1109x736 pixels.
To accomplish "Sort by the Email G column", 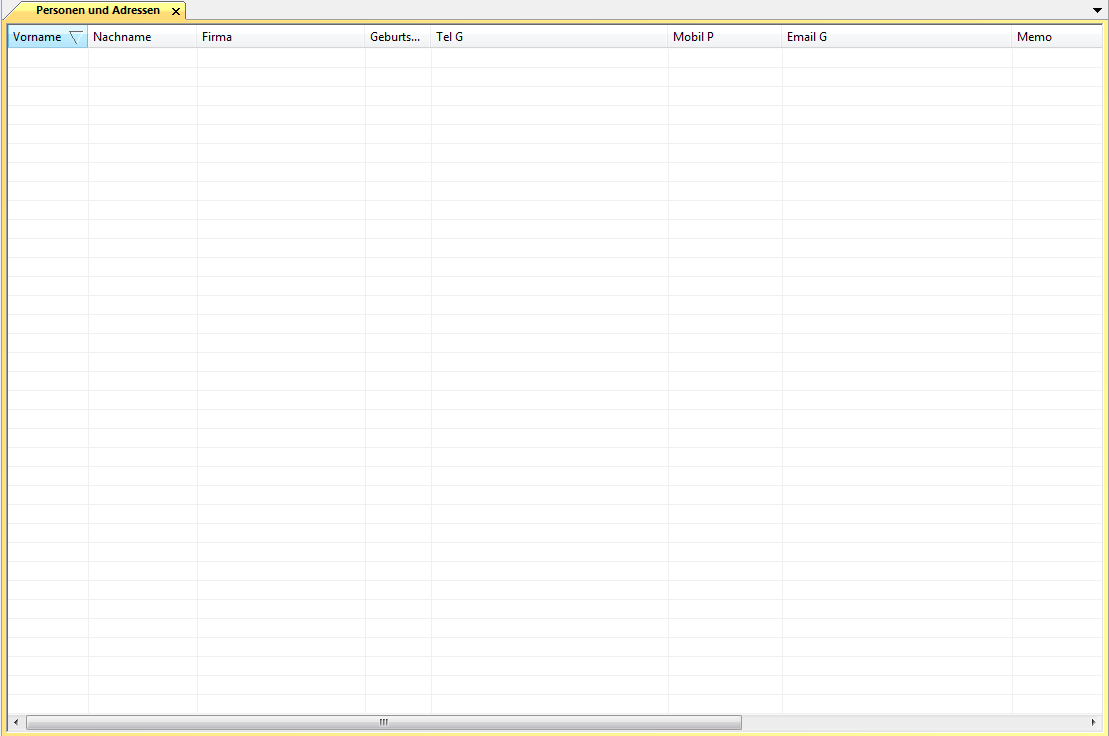I will click(896, 37).
